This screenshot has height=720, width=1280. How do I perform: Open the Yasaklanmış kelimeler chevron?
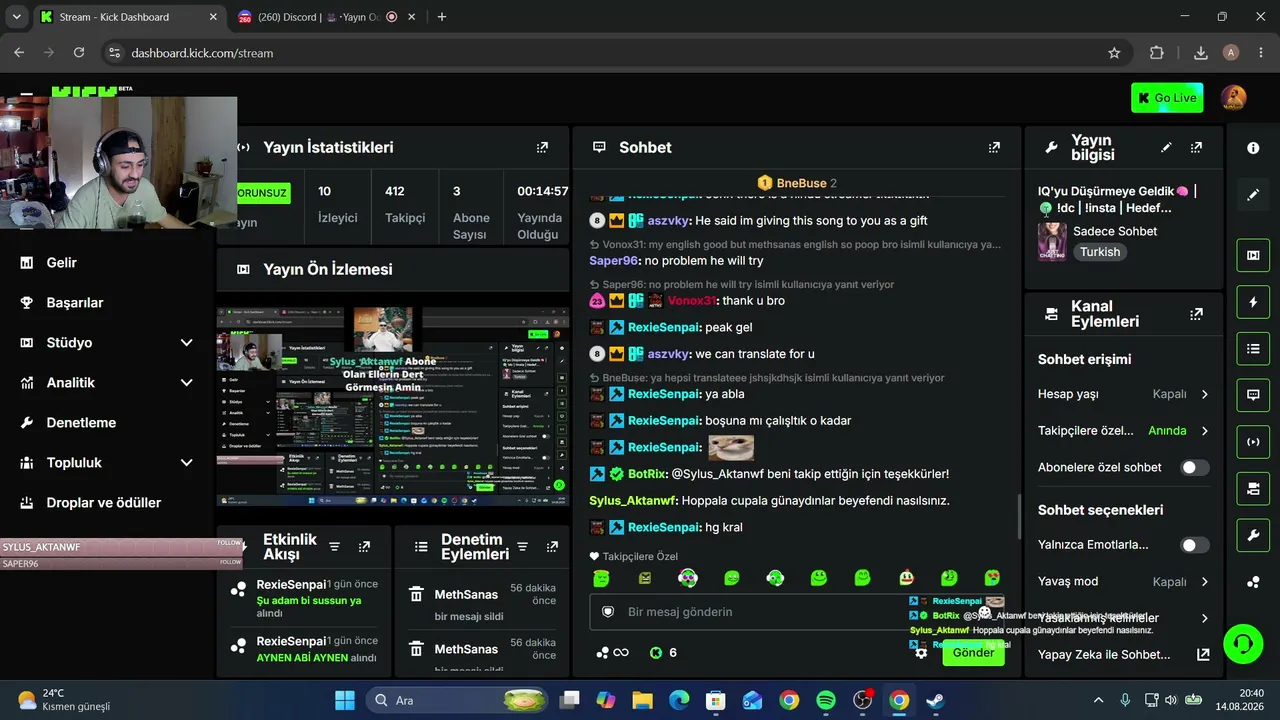point(1204,618)
